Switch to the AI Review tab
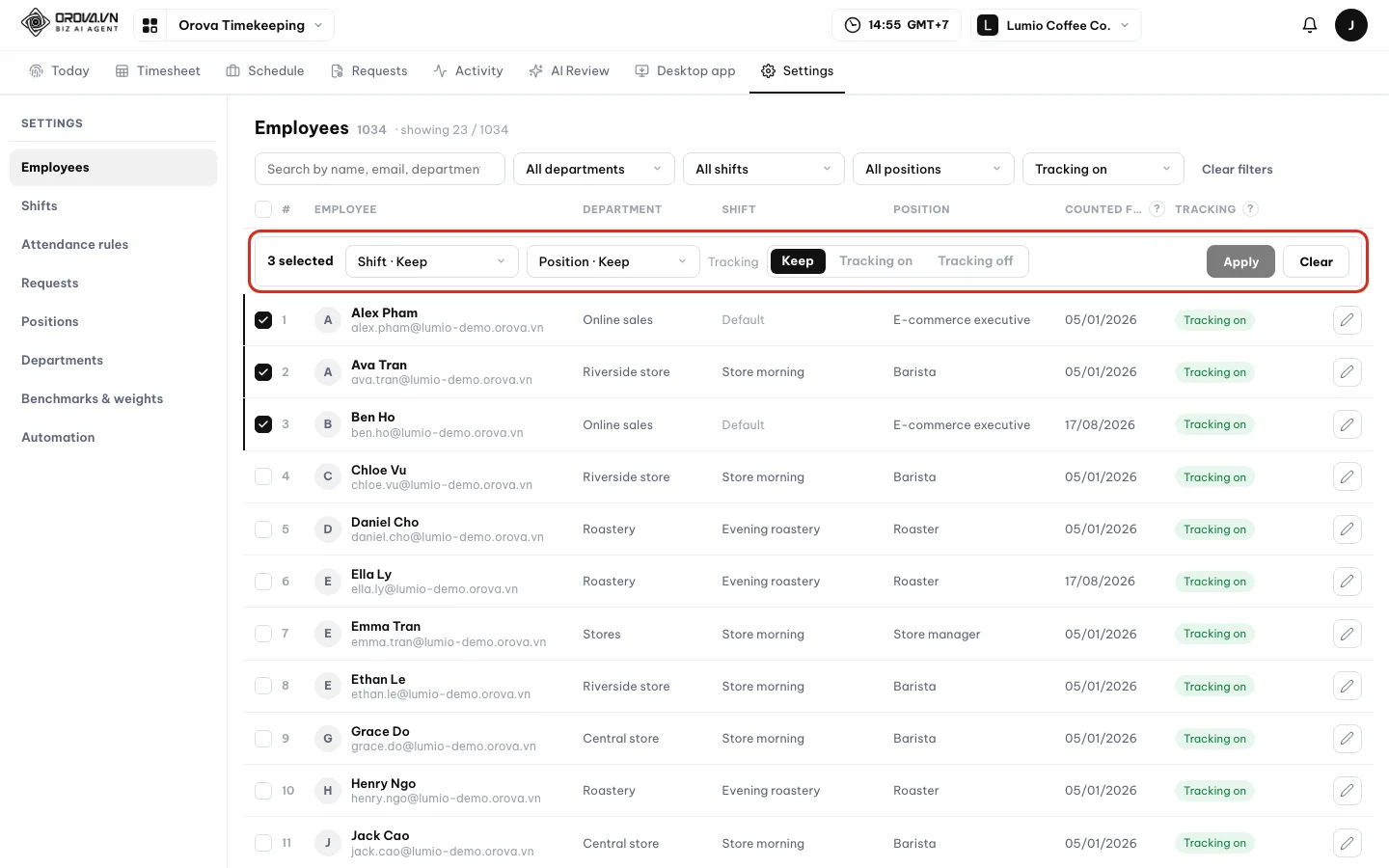1389x868 pixels. tap(569, 71)
